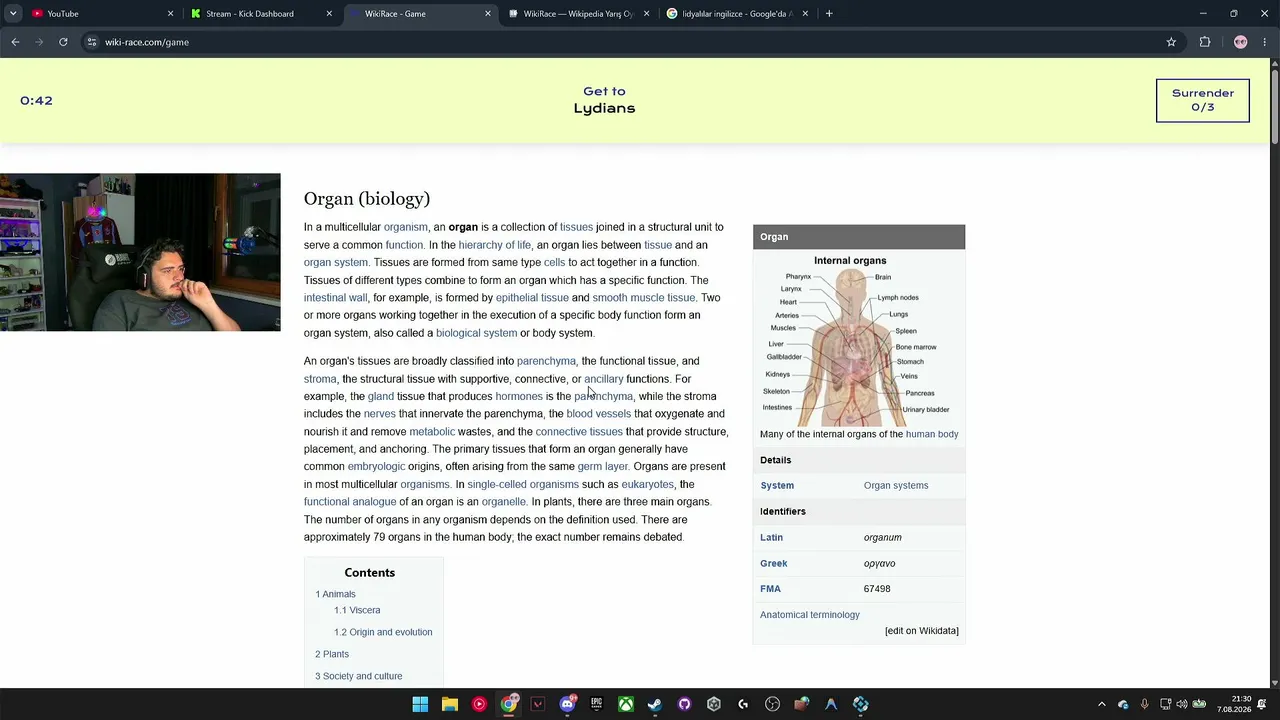The image size is (1280, 720).
Task: Switch to WikiRace Wikipedia tab
Action: click(x=580, y=14)
